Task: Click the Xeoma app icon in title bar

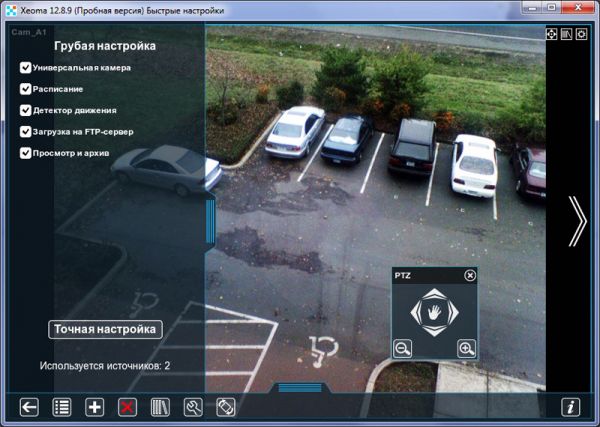Action: [x=11, y=10]
